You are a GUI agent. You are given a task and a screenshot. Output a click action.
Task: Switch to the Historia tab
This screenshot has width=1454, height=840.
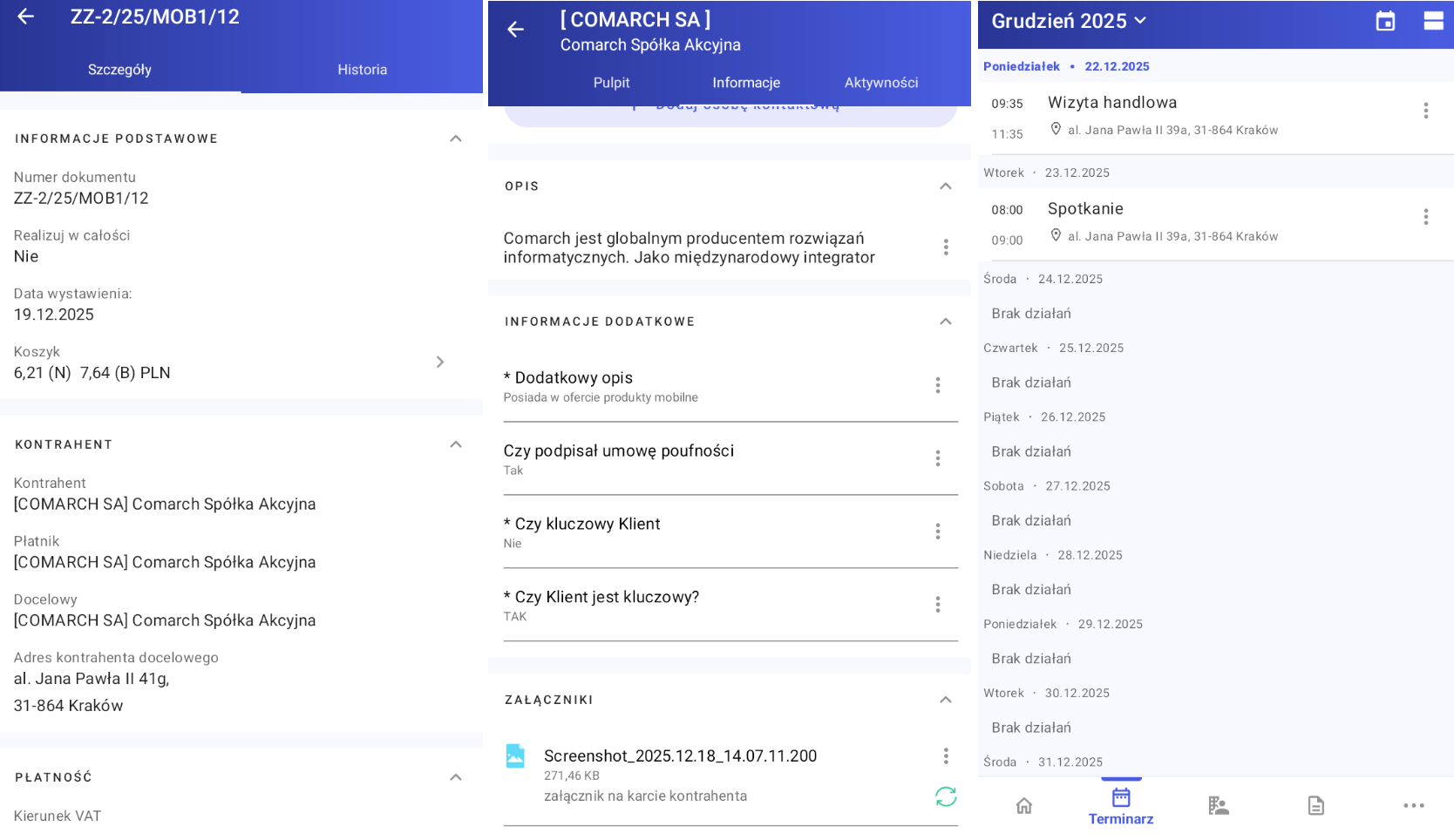362,70
